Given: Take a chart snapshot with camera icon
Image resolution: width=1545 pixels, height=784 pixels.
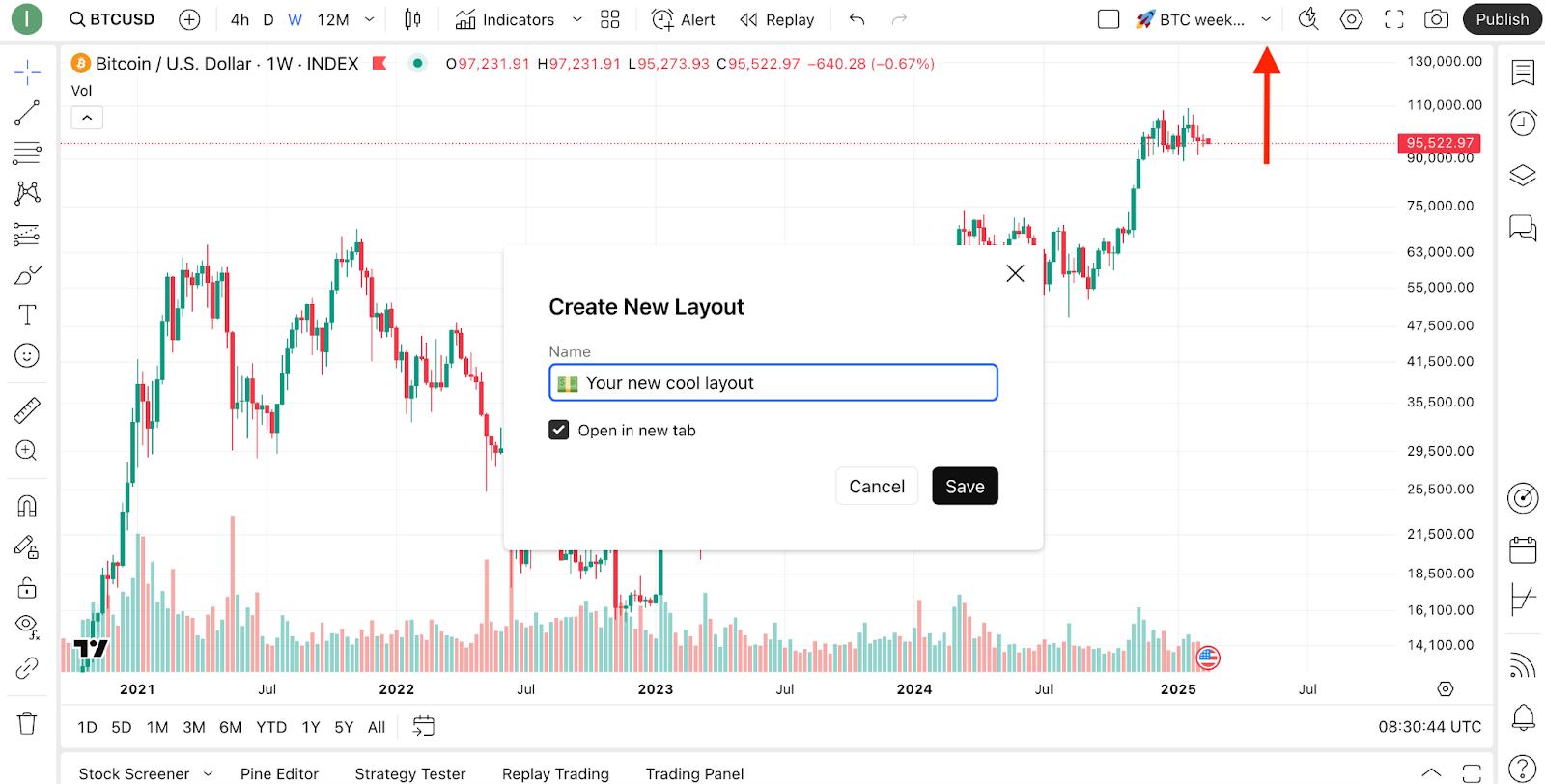Looking at the screenshot, I should pos(1436,19).
